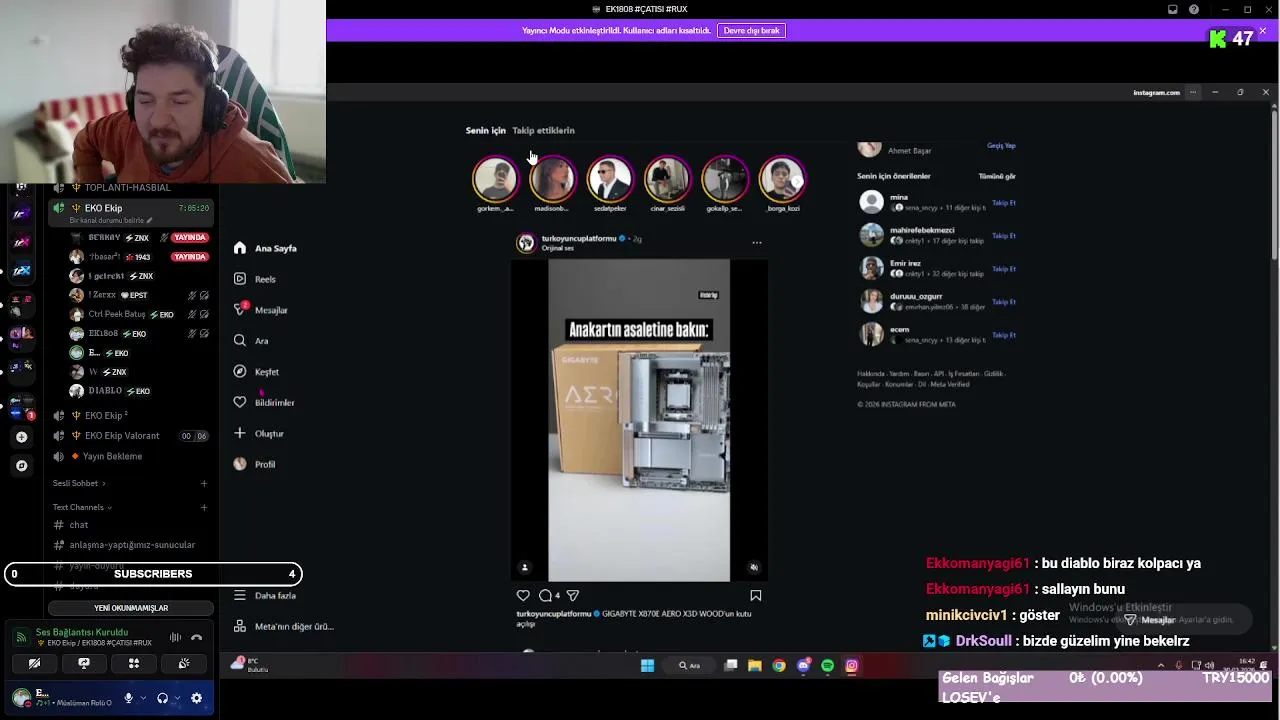Open Bildirimler heart icon
Viewport: 1280px width, 720px height.
click(240, 402)
